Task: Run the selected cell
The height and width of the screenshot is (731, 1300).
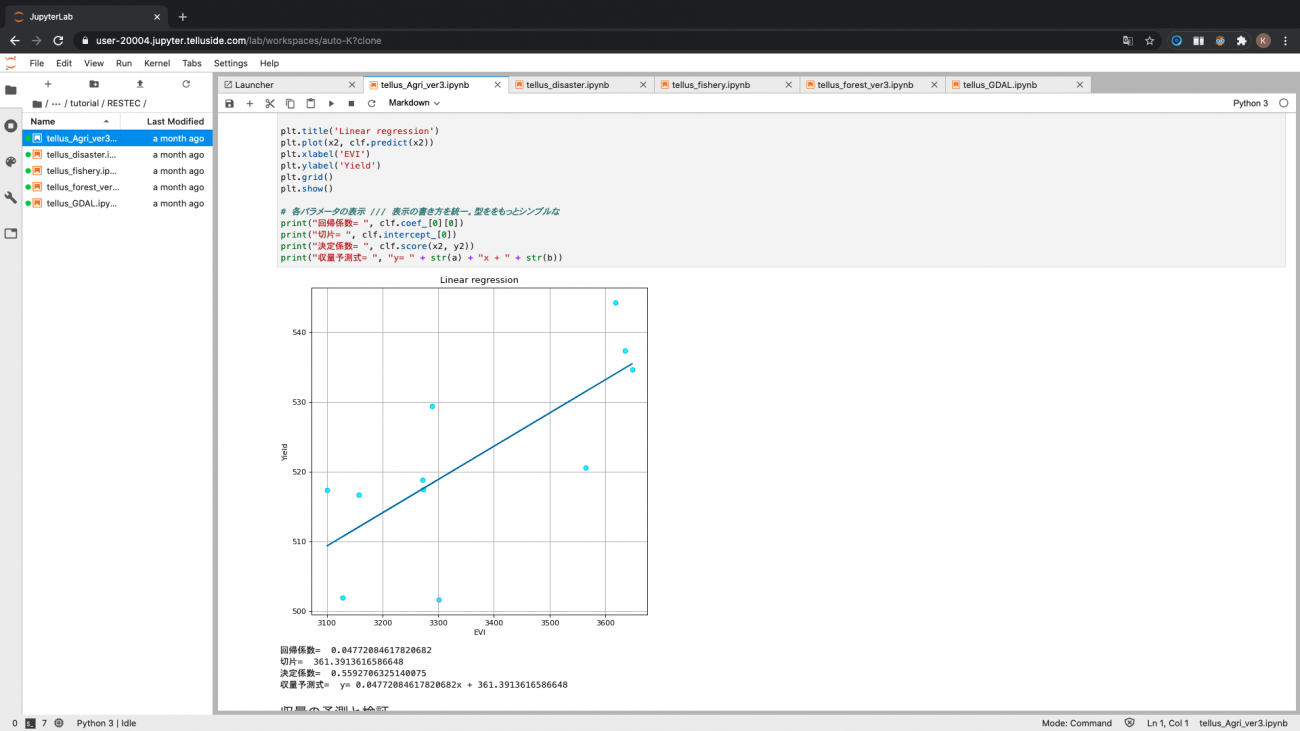Action: [331, 103]
